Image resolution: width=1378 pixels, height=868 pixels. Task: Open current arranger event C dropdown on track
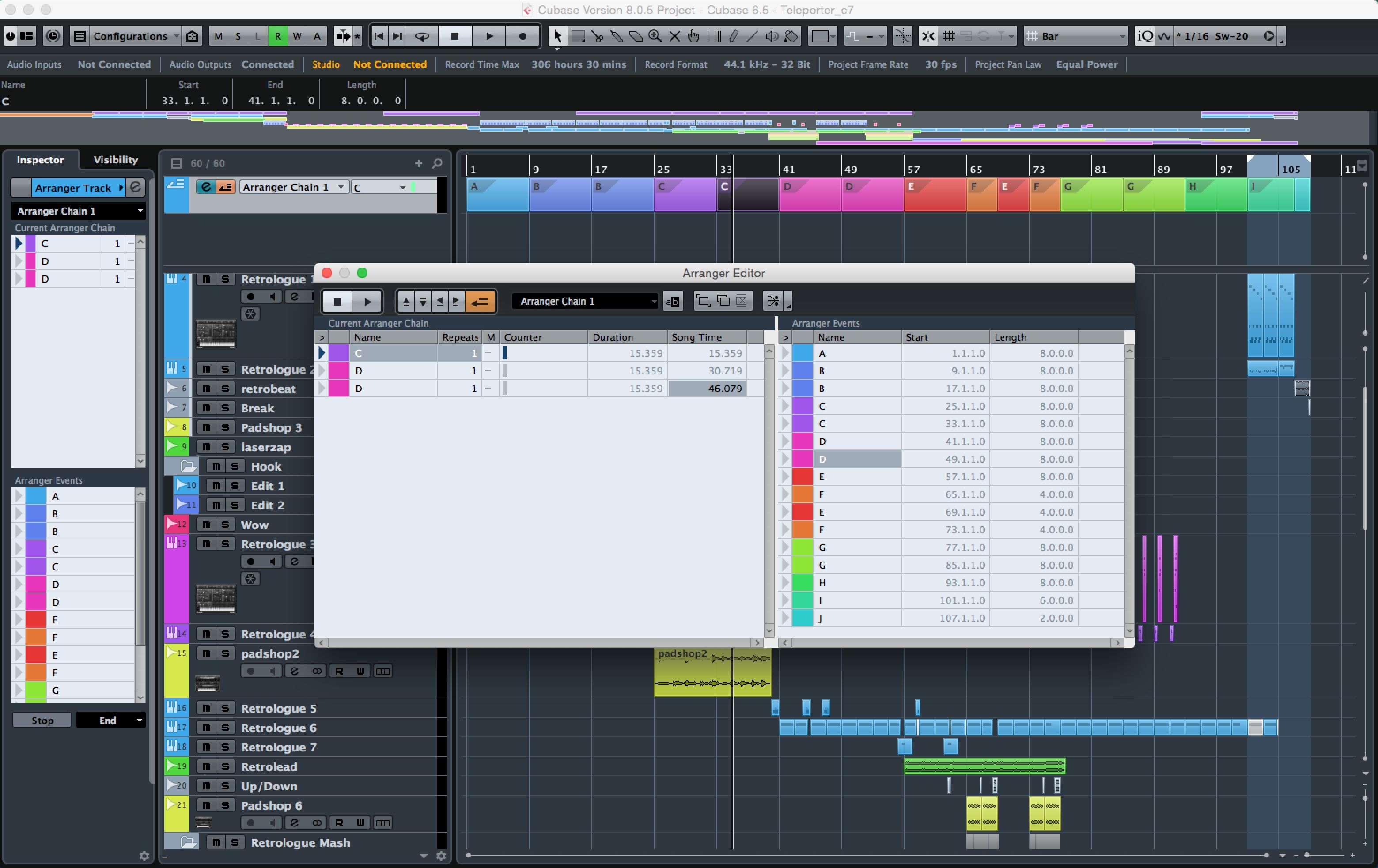pos(380,187)
